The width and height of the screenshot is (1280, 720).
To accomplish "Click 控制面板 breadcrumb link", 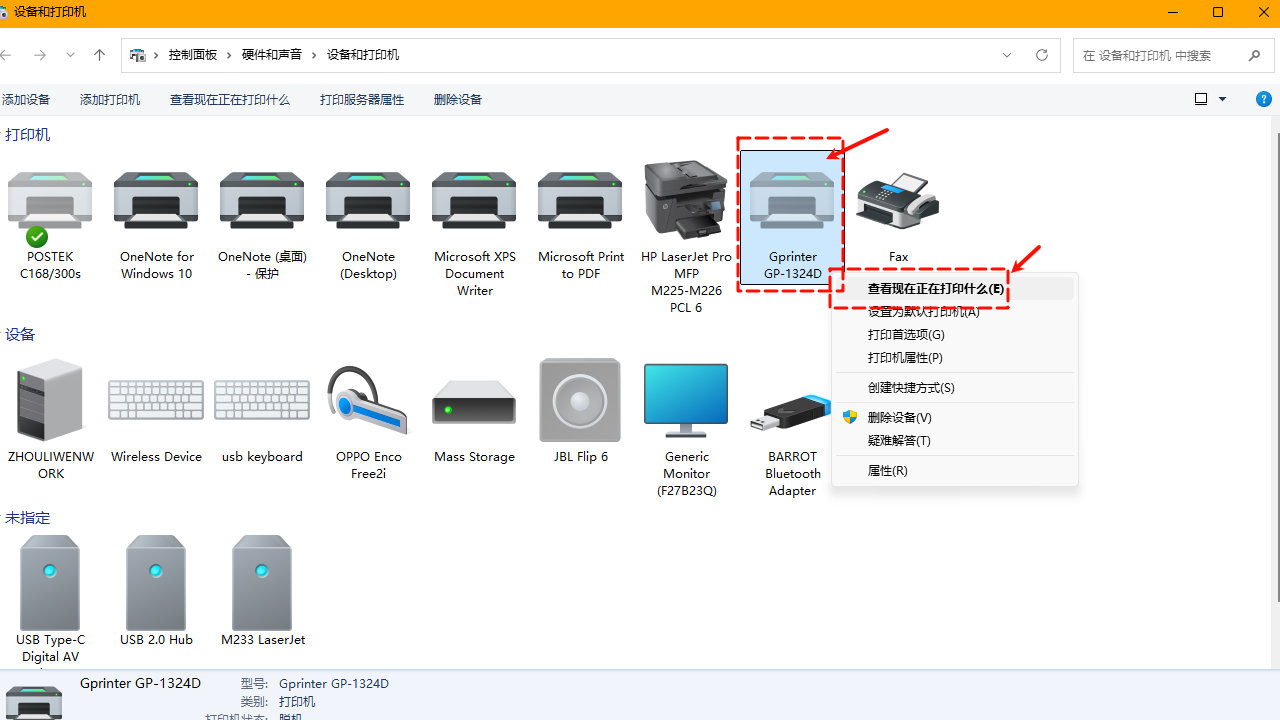I will [x=193, y=55].
